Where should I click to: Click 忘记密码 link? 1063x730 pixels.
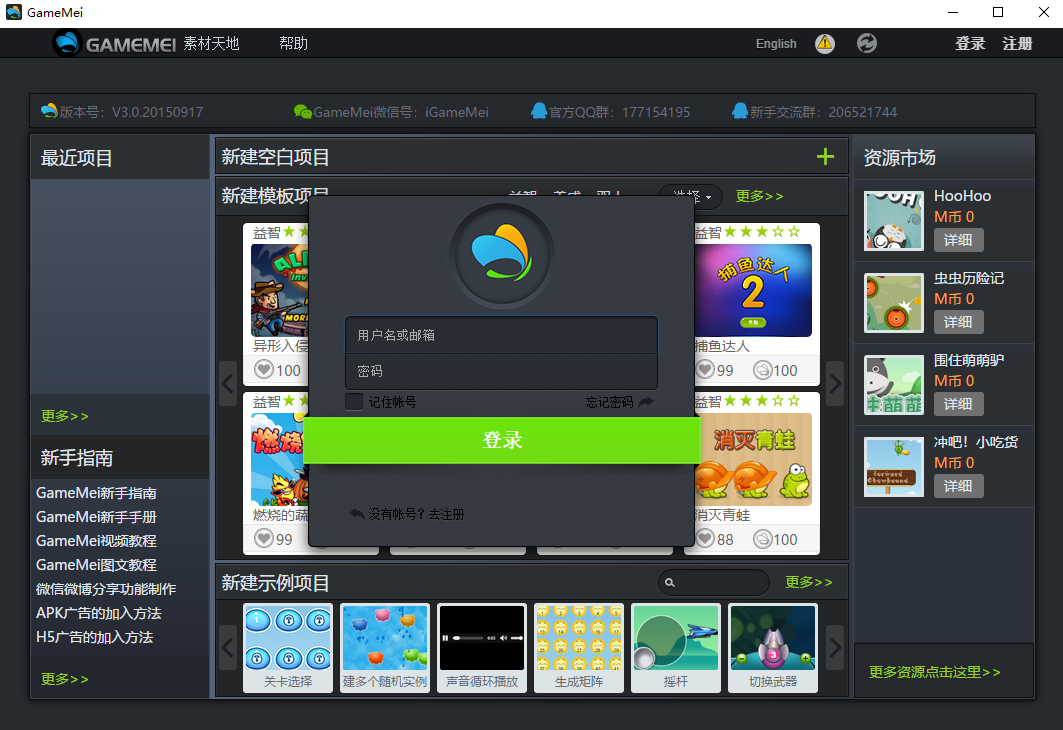coord(609,403)
